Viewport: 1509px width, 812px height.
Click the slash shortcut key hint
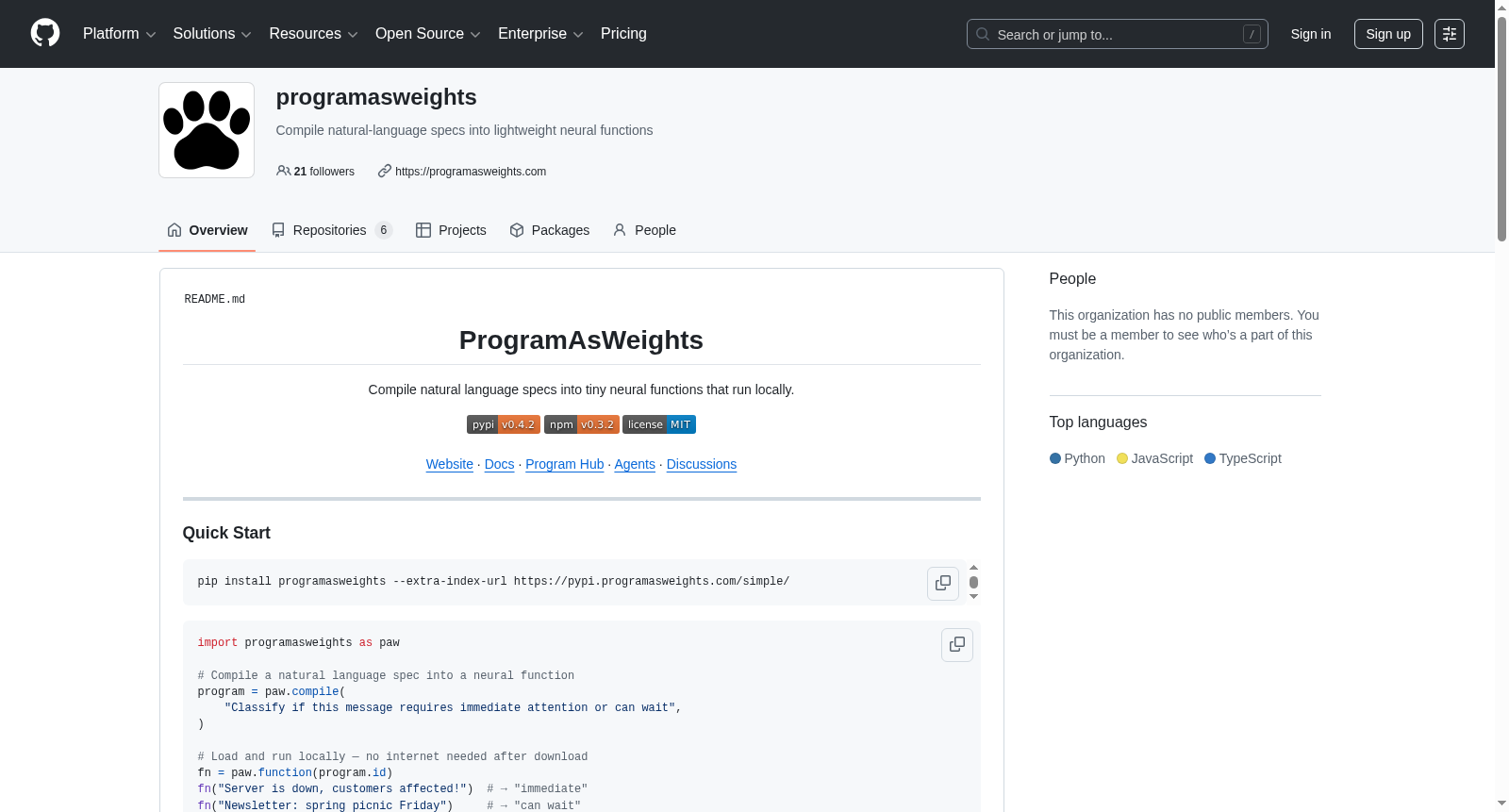1252,34
